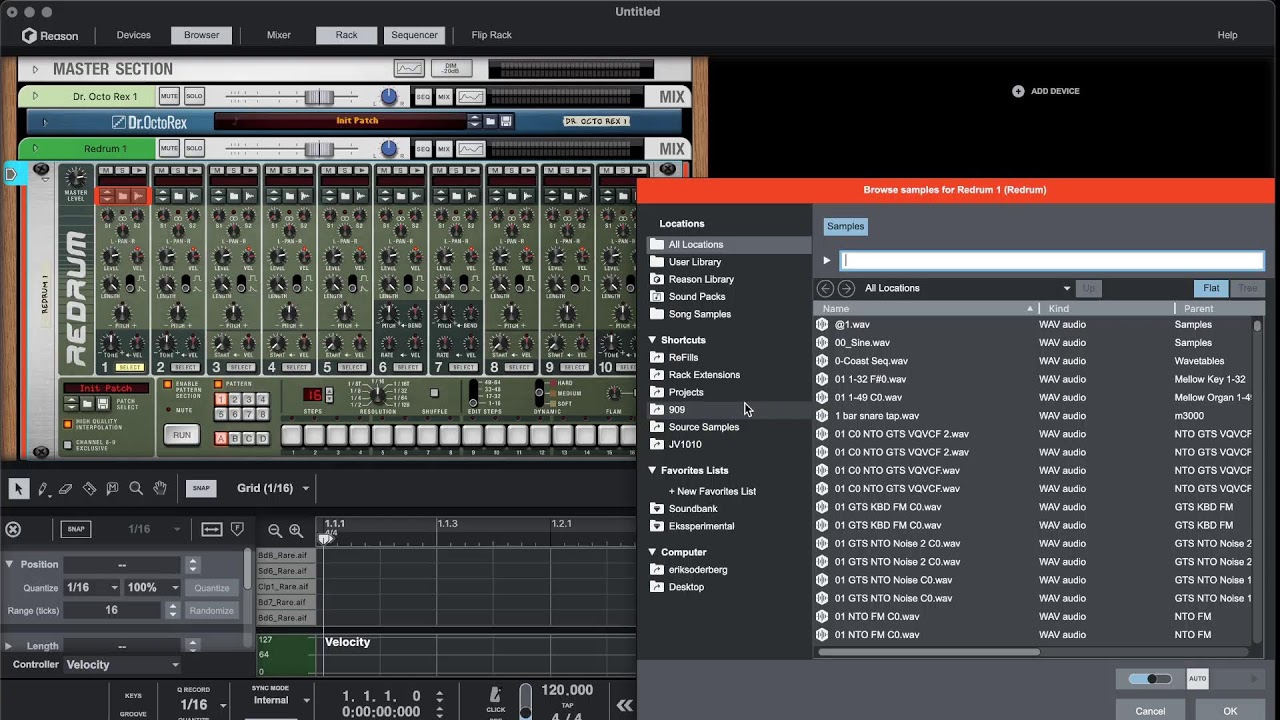The width and height of the screenshot is (1280, 720).
Task: Click the Dr. Octo Rex 1 channel fader
Action: click(319, 96)
